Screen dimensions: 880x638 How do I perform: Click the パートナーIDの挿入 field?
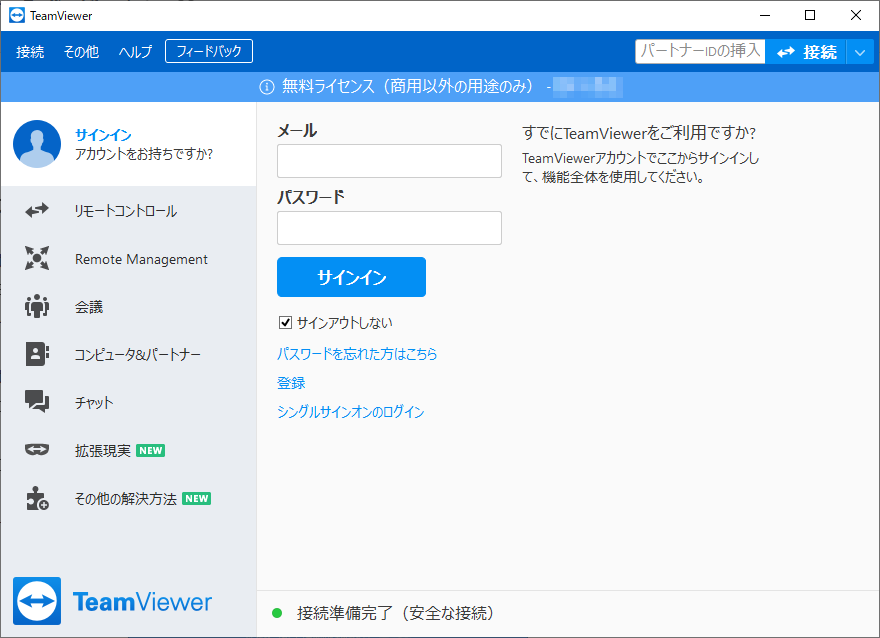coord(700,52)
